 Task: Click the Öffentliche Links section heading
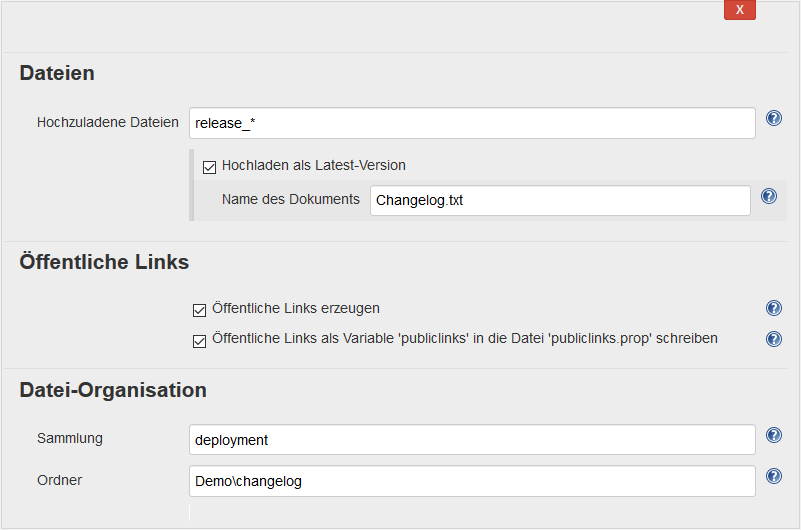tap(104, 263)
